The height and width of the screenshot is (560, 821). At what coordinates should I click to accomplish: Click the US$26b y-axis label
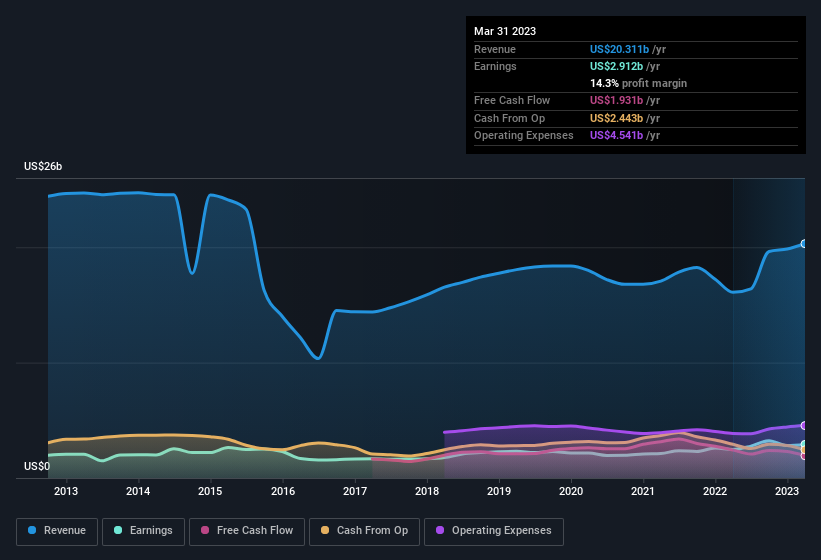(x=43, y=166)
